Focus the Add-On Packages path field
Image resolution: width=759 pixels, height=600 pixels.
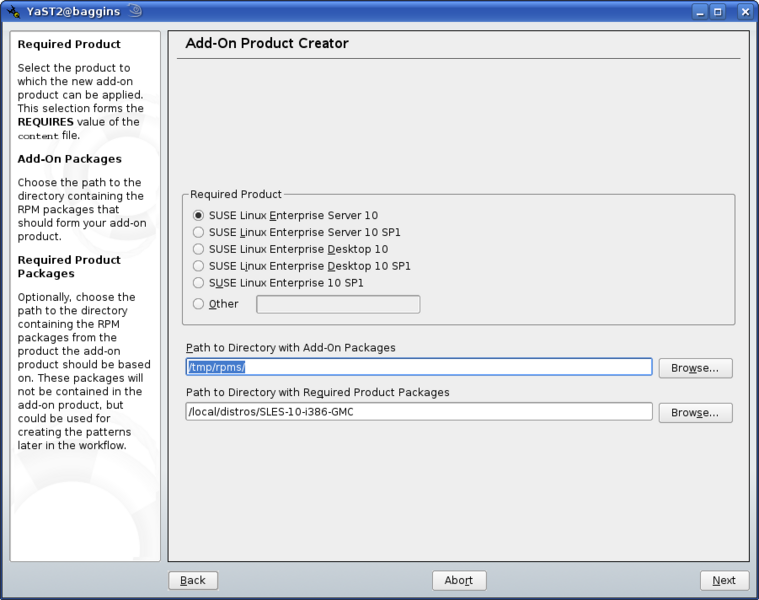pos(419,367)
